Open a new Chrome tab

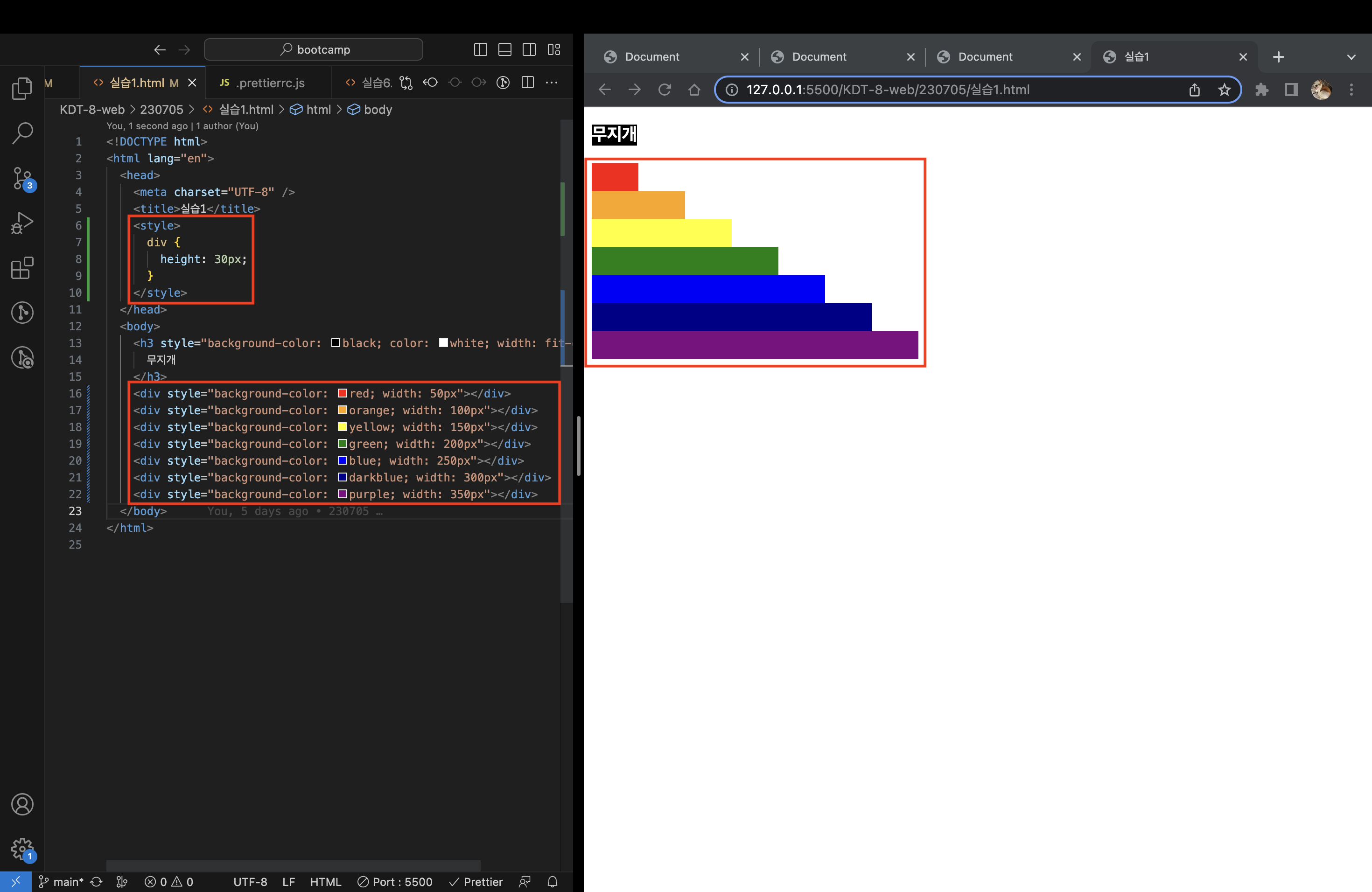(x=1278, y=57)
